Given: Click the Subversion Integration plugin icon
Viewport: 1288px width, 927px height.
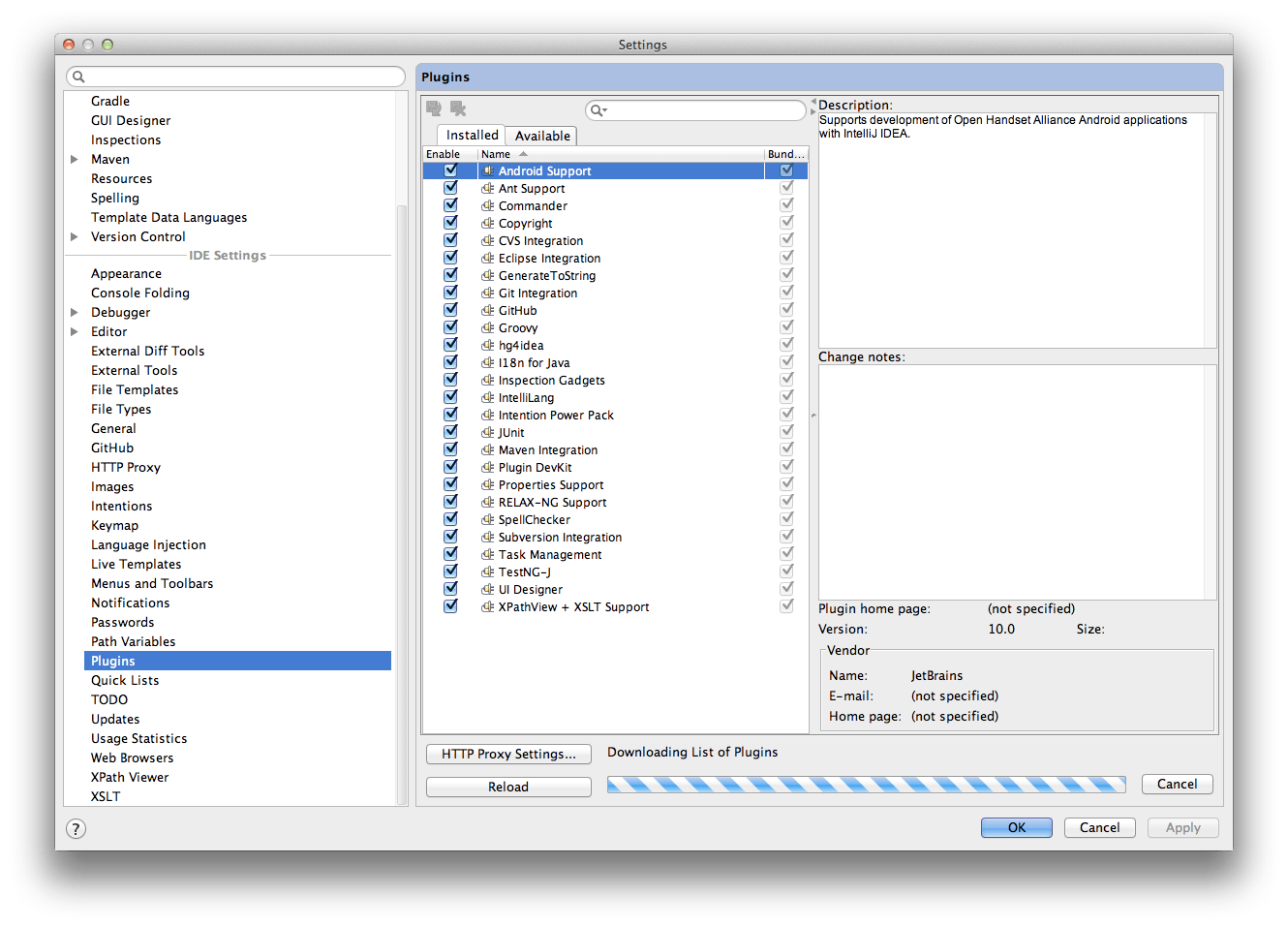Looking at the screenshot, I should [x=488, y=537].
